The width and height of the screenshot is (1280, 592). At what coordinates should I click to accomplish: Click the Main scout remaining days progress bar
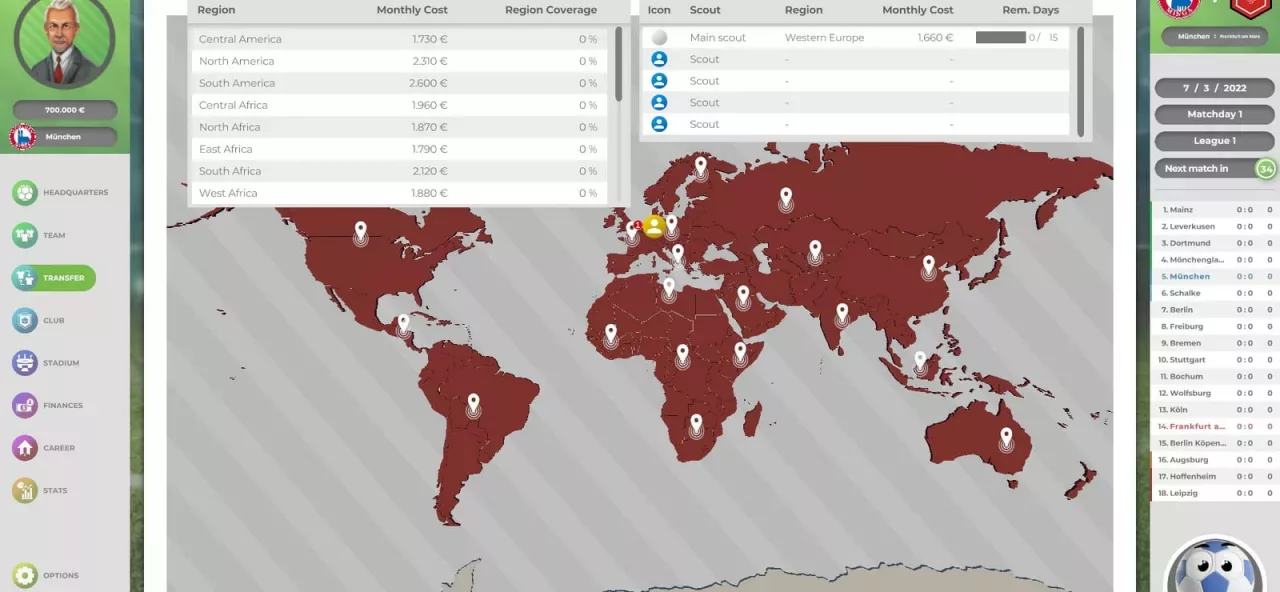click(x=1001, y=37)
